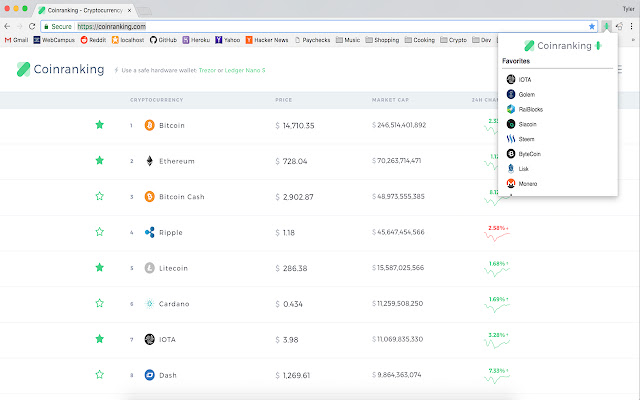Select the Coinranking browser tab
Image resolution: width=640 pixels, height=400 pixels.
(86, 10)
